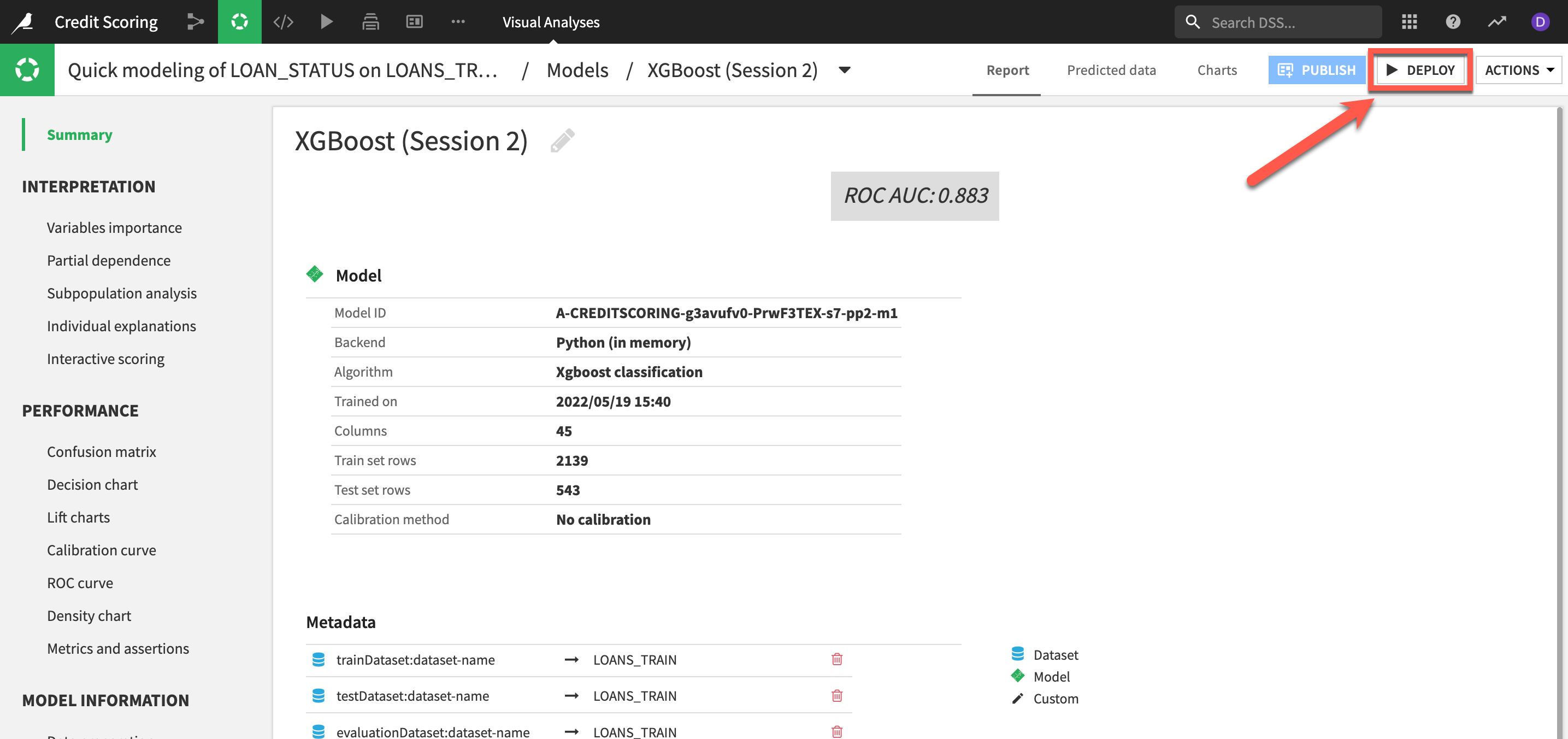
Task: Open the applications grid icon
Action: [x=1409, y=22]
